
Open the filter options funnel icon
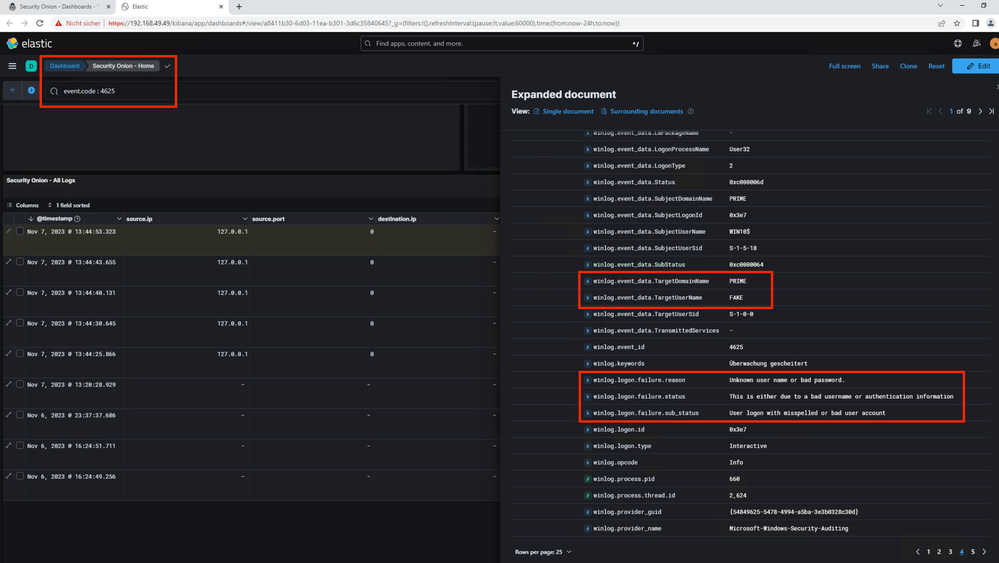[x=12, y=90]
